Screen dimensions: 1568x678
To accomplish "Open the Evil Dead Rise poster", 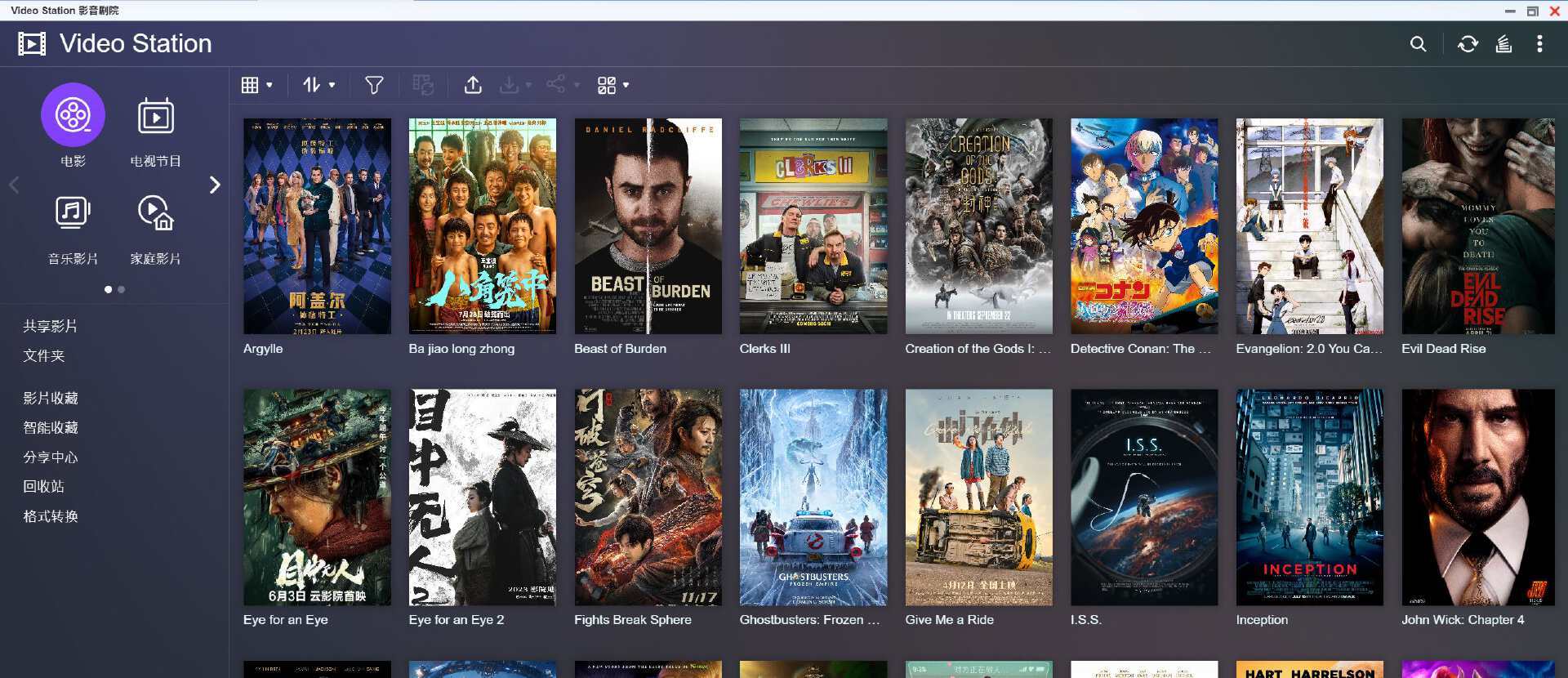I will [1478, 226].
